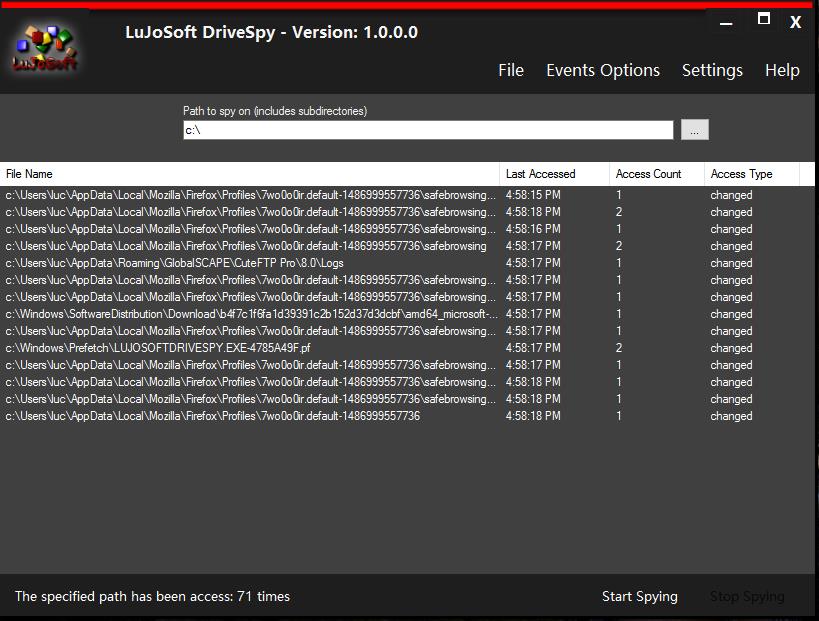
Task: Click Start Spying button
Action: point(639,596)
